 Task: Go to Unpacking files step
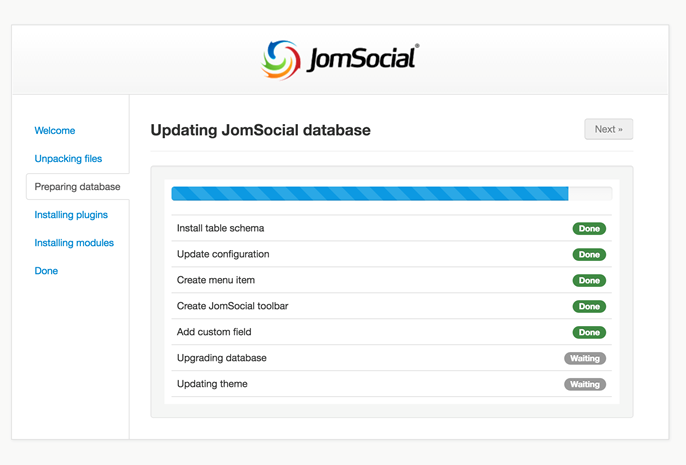tap(68, 158)
